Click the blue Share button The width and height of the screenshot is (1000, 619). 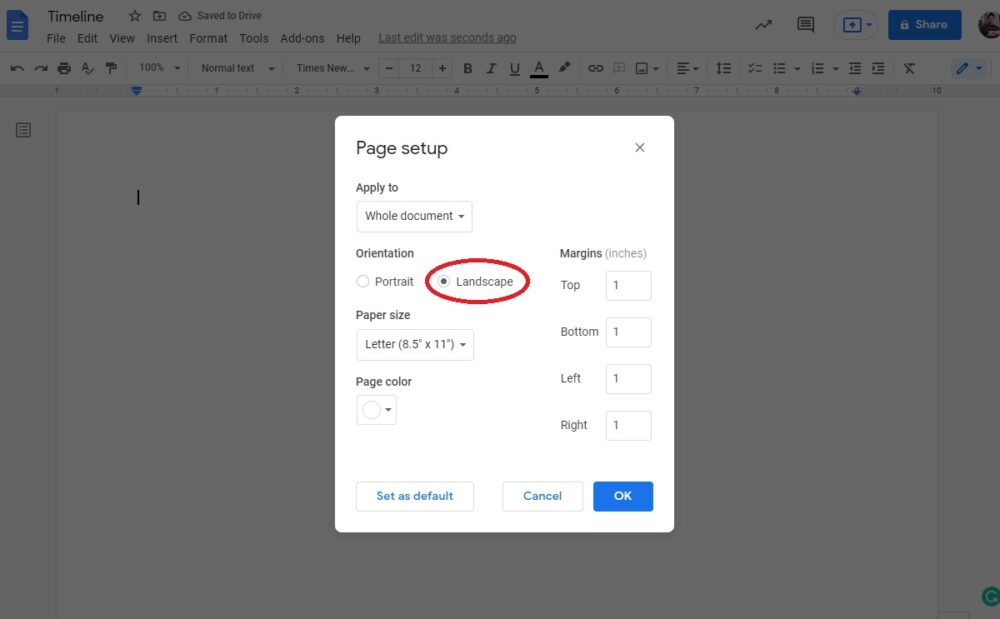[x=924, y=24]
